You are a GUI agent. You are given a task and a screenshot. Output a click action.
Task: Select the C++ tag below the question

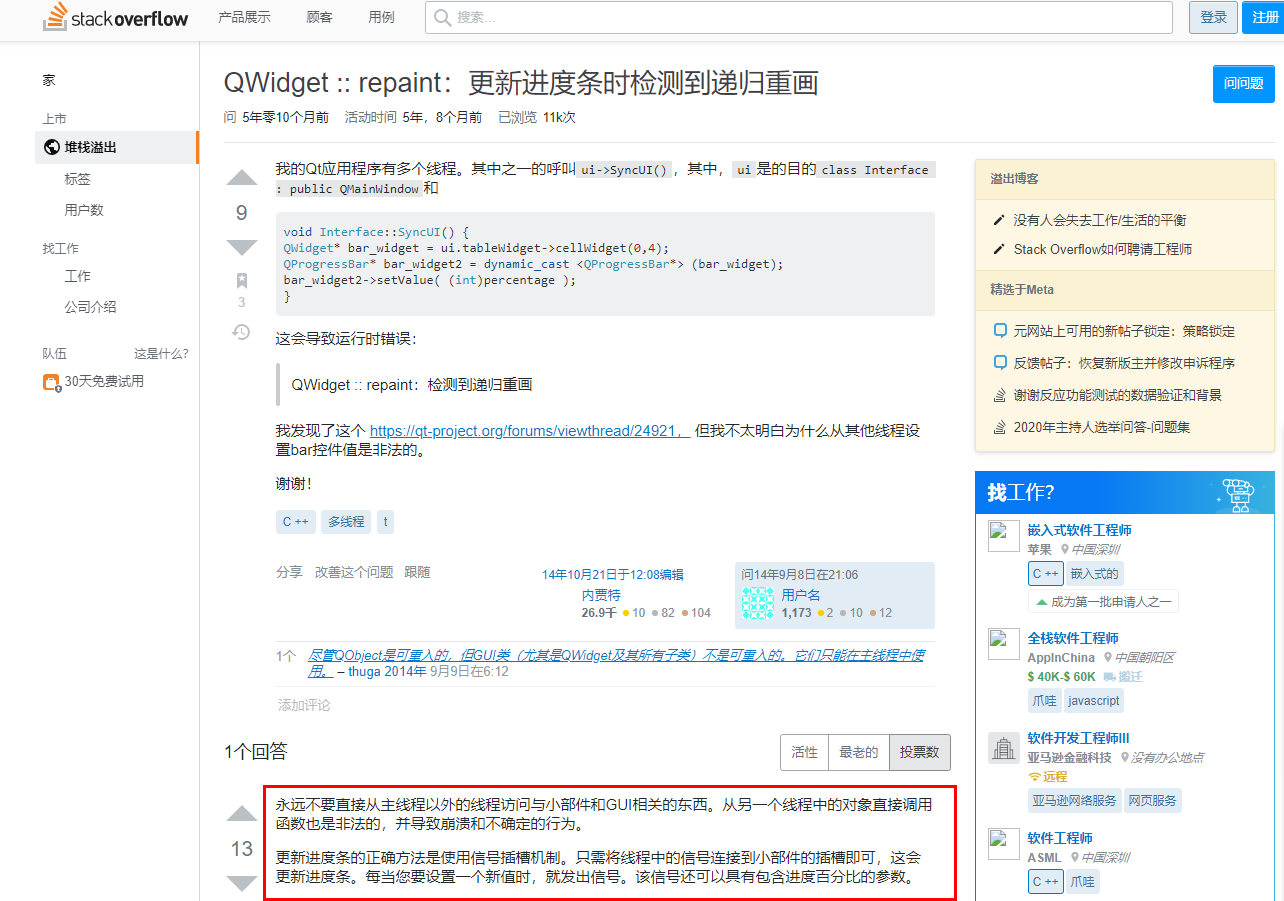pos(295,521)
